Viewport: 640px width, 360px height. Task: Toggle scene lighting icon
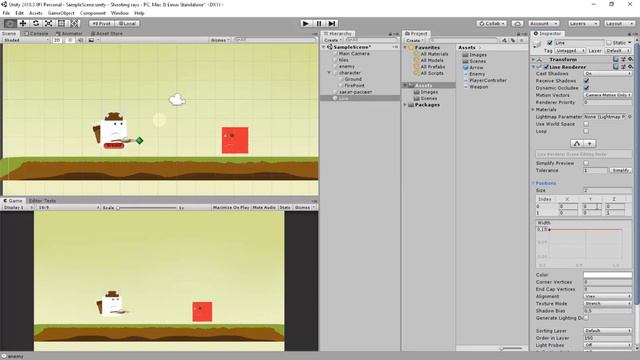tap(70, 40)
